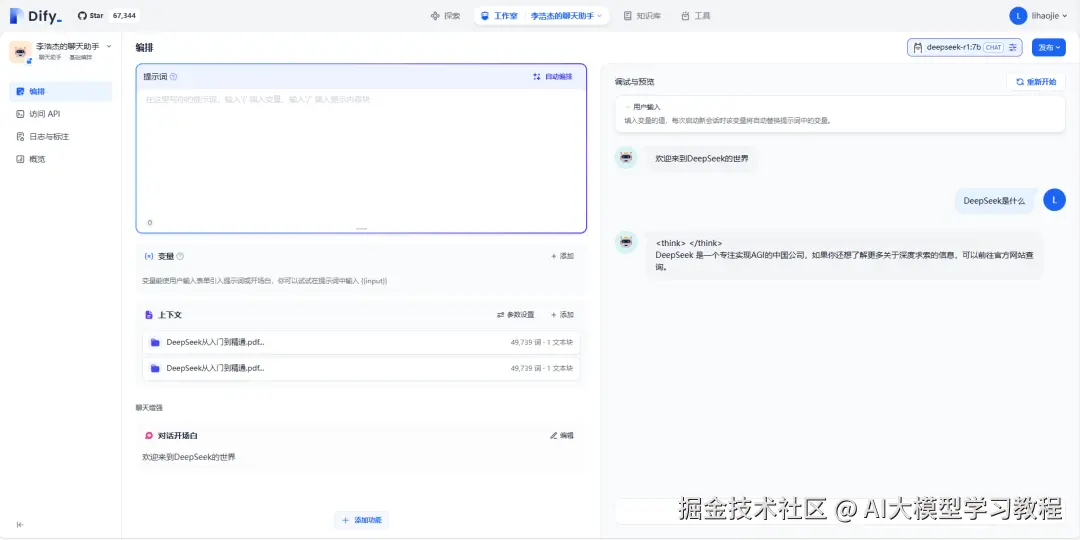The width and height of the screenshot is (1080, 540).
Task: Click 自动编排 button
Action: click(x=553, y=76)
